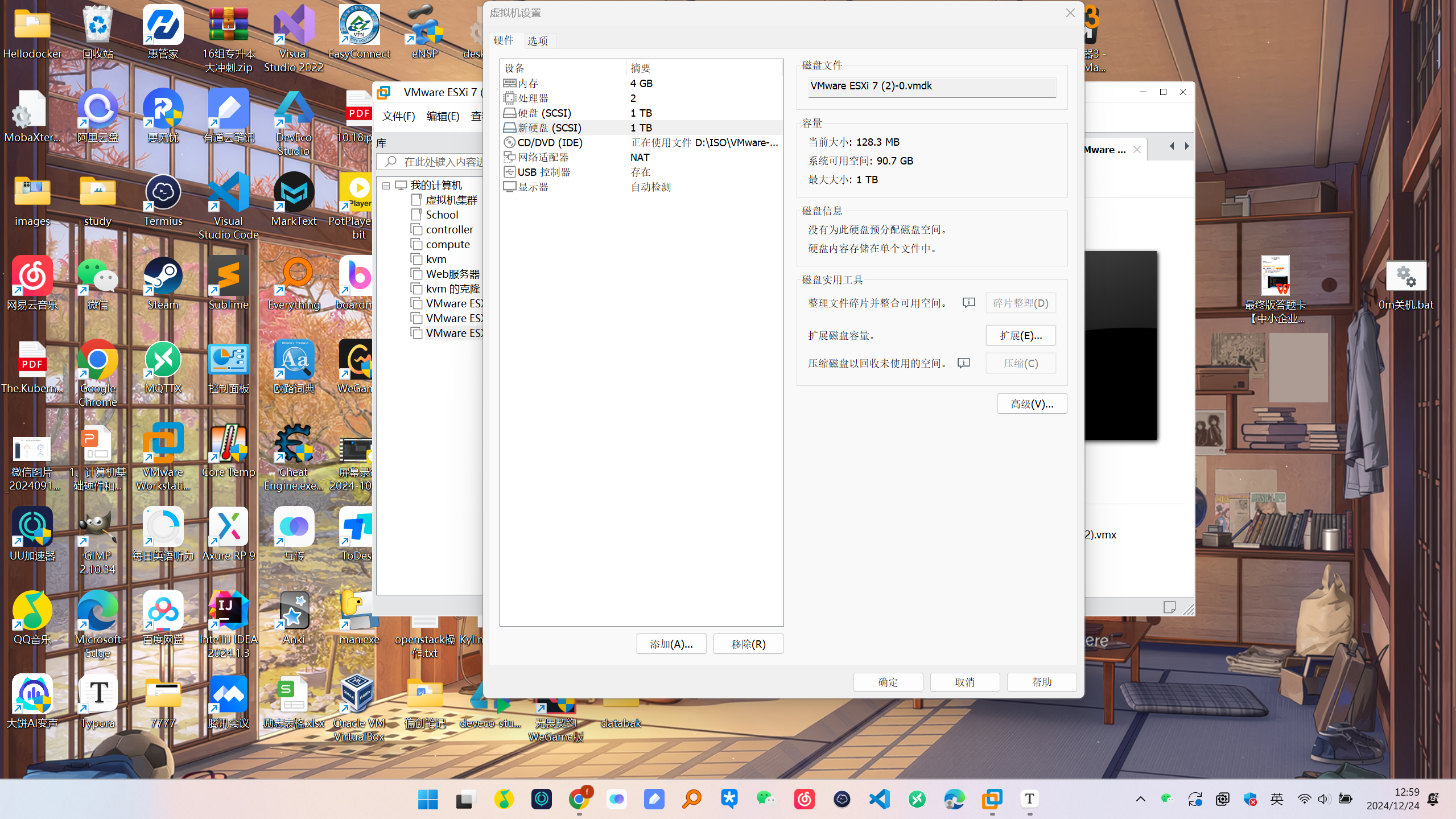The width and height of the screenshot is (1456, 819).
Task: Open MobaXterm desktop shortcut
Action: coord(32,116)
